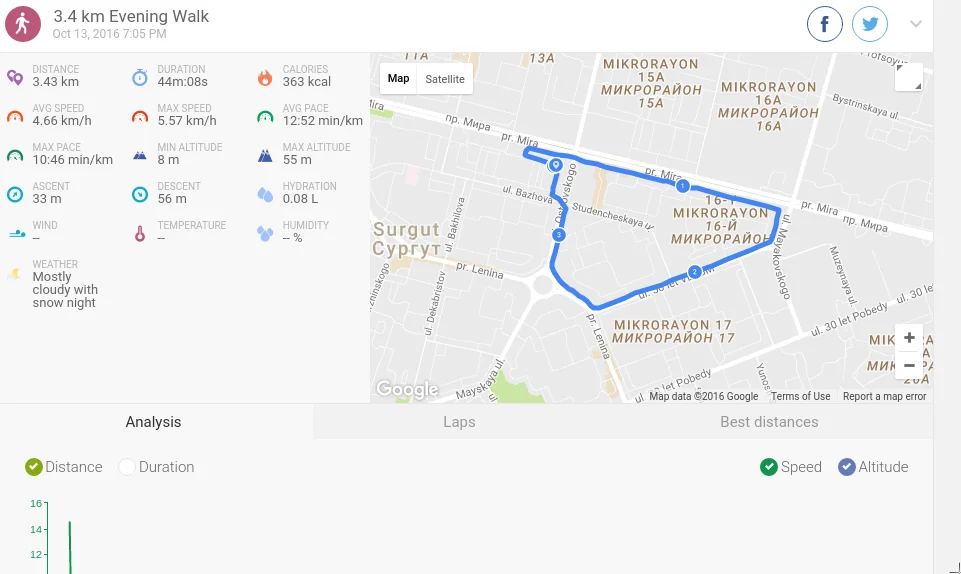
Task: Click the kilometer 1 route marker
Action: coord(682,186)
